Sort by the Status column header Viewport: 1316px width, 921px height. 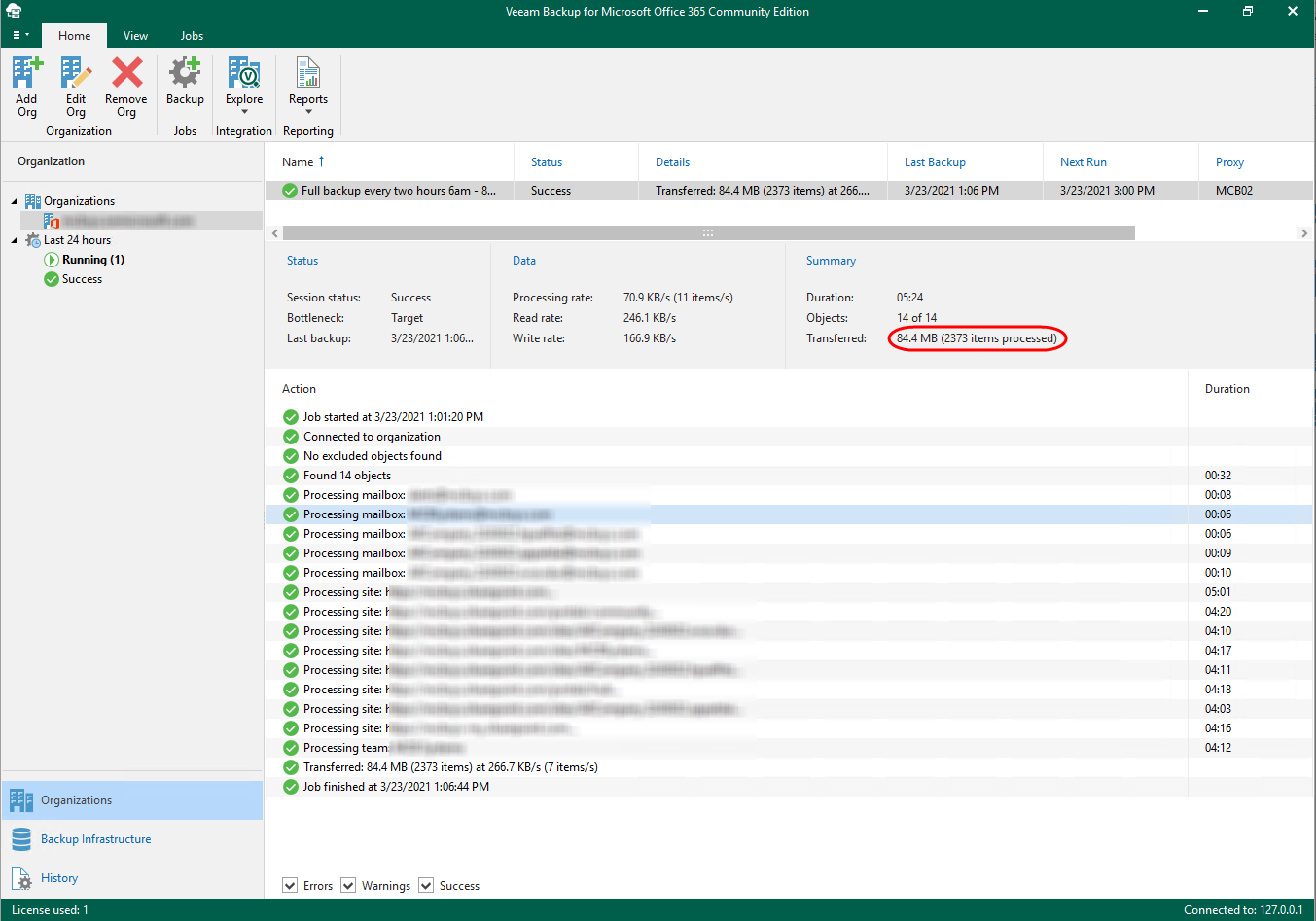coord(576,162)
